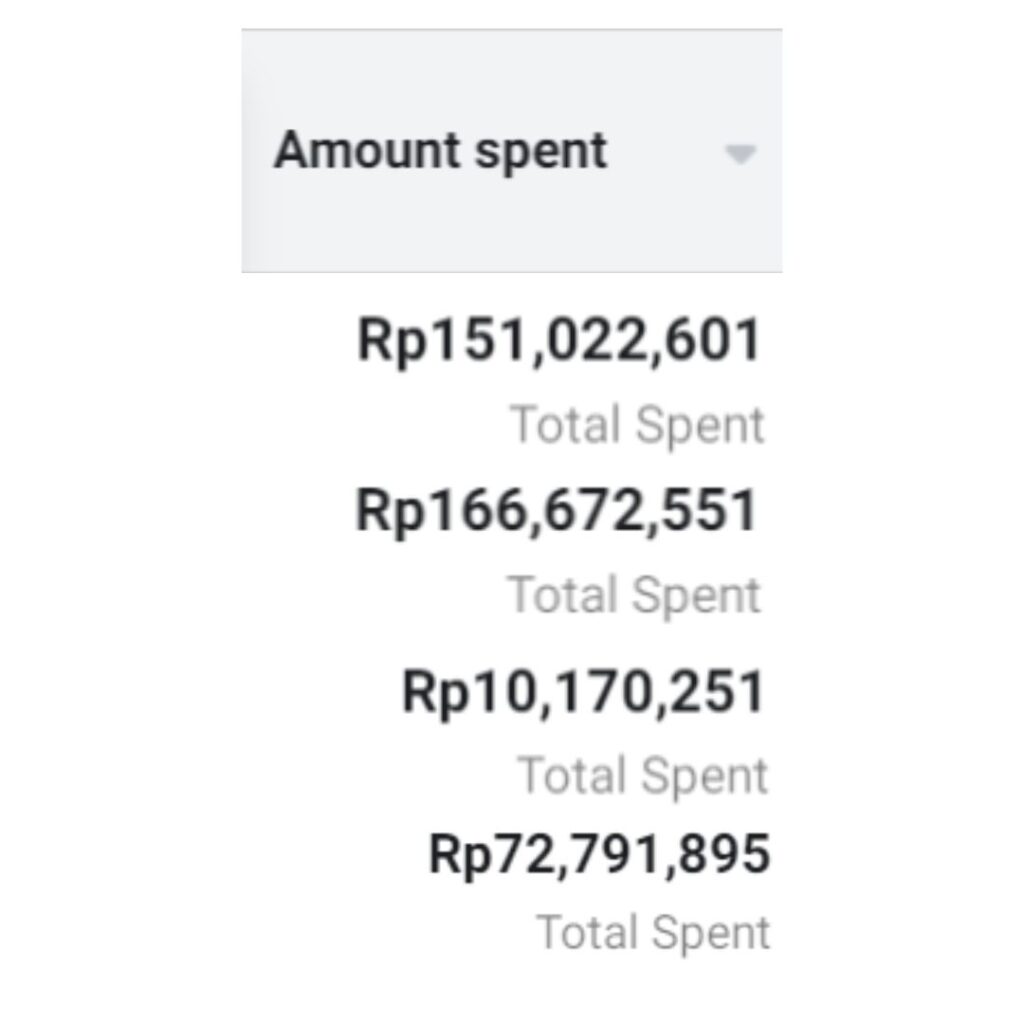Click the top-most Total Spent caption

[x=637, y=425]
